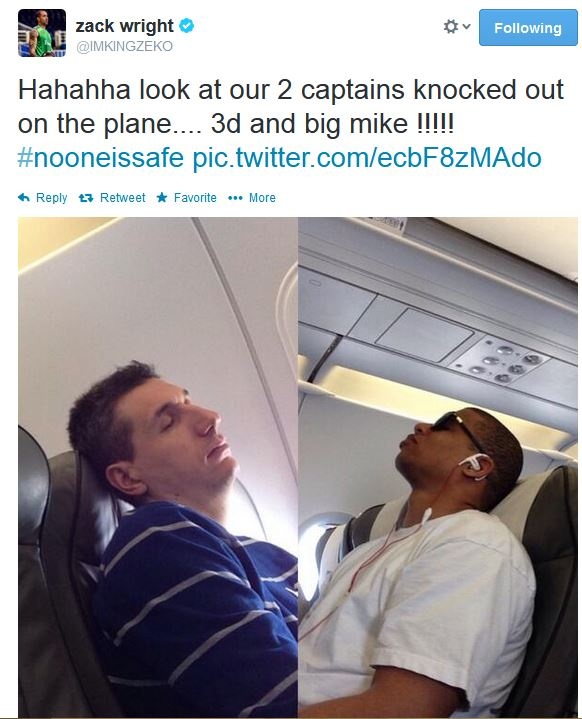
Task: Open zack wright's display name
Action: tap(124, 26)
